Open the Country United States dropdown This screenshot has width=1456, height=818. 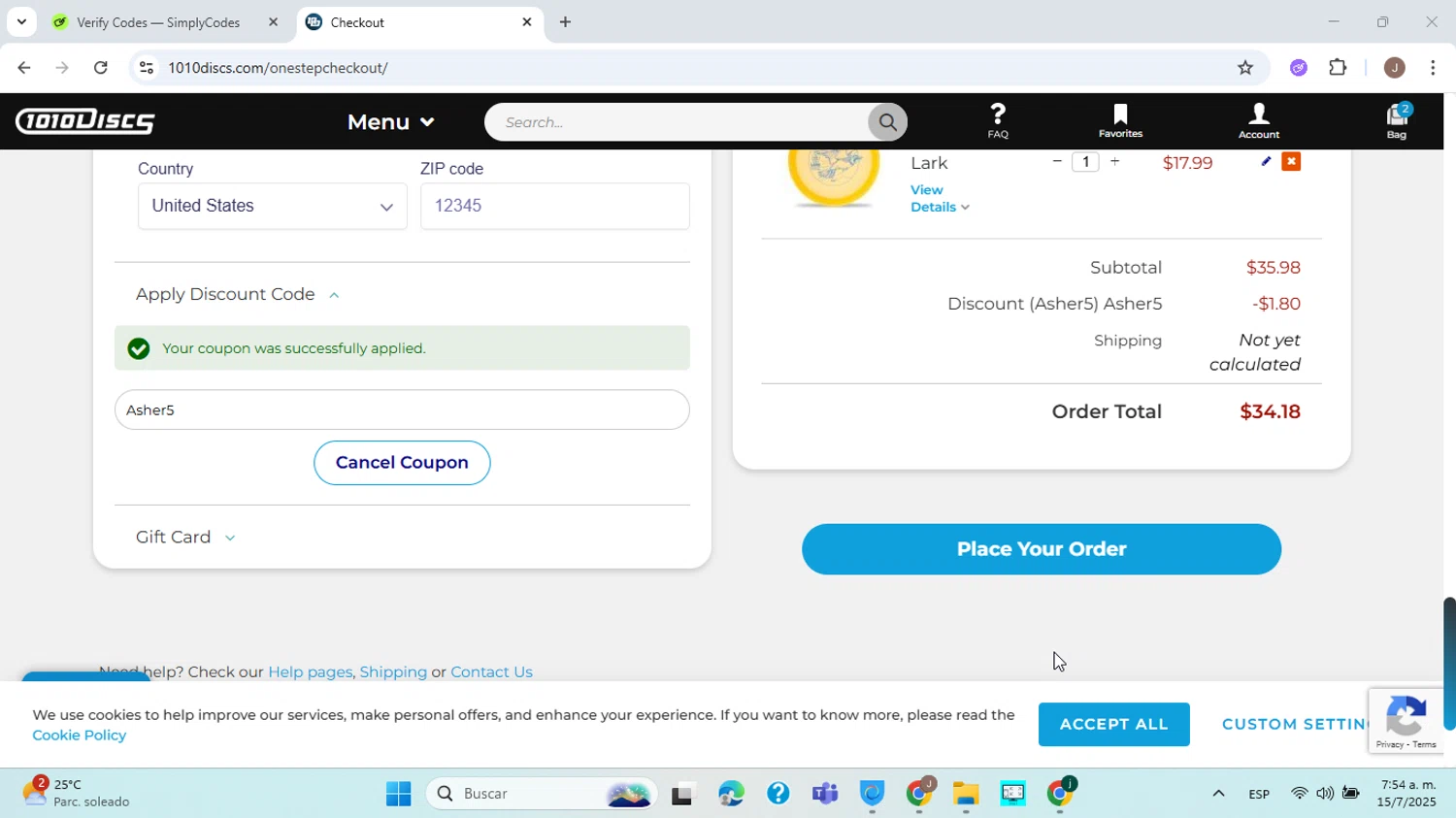click(273, 206)
